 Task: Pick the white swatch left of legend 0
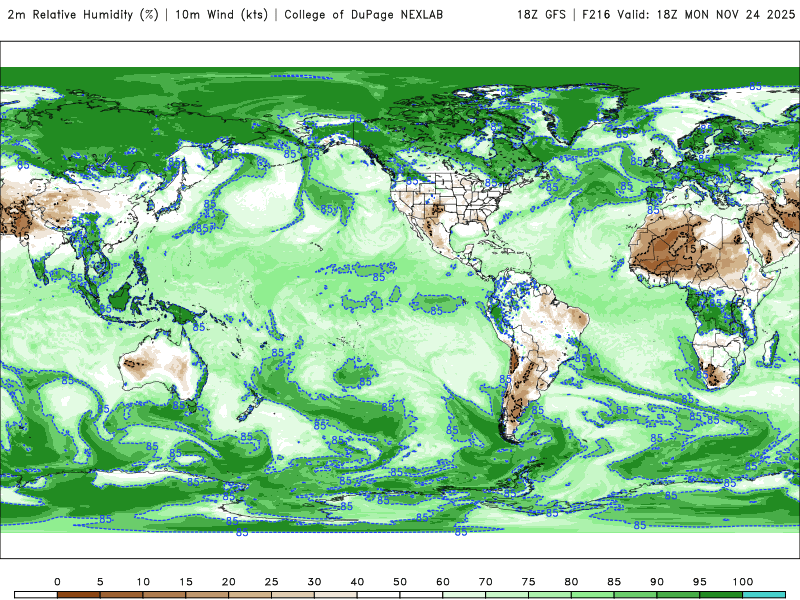click(36, 595)
